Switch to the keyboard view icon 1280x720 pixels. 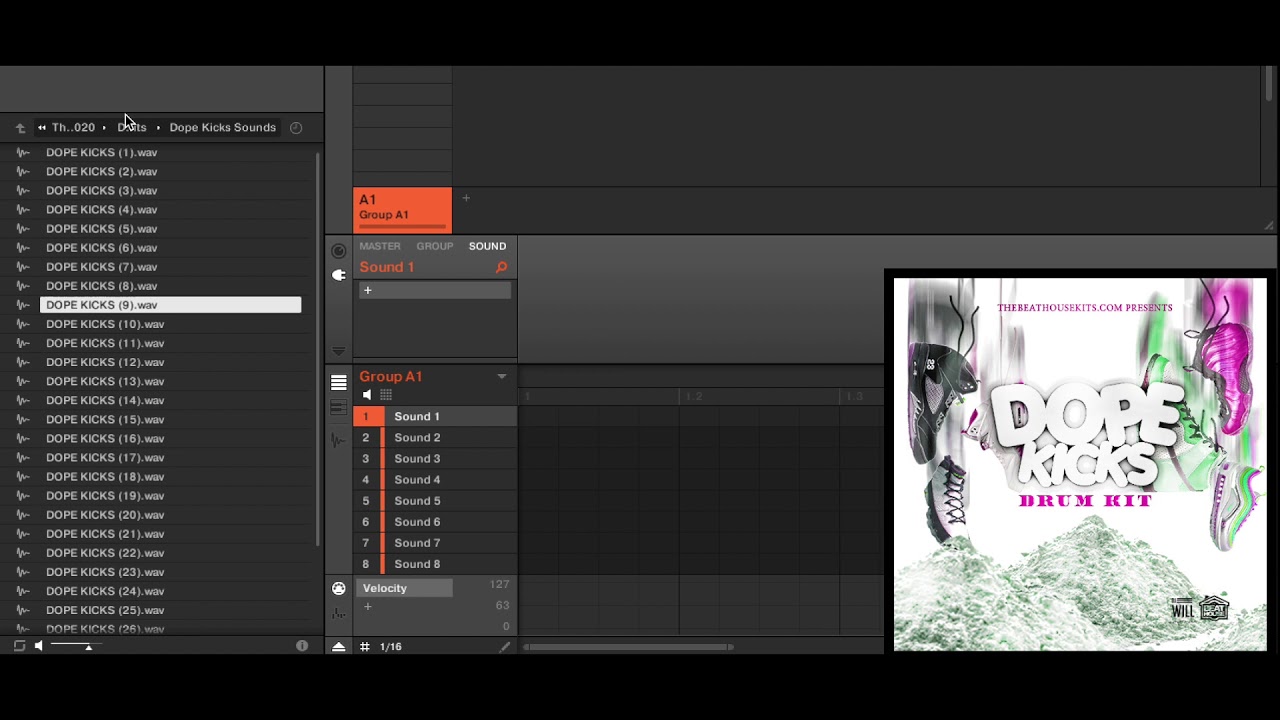click(339, 407)
